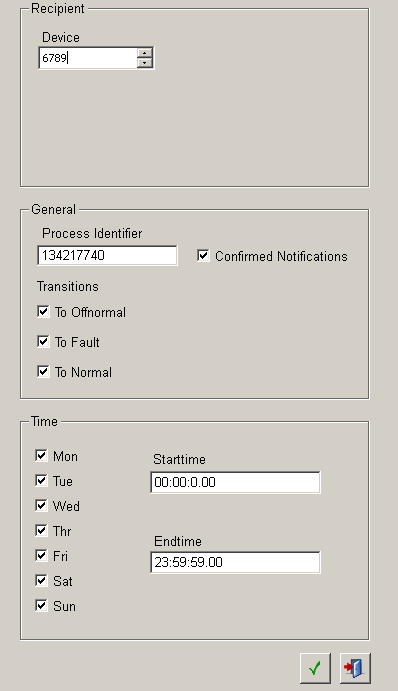The height and width of the screenshot is (691, 398).
Task: Click the green checkmark confirm icon
Action: click(x=315, y=669)
